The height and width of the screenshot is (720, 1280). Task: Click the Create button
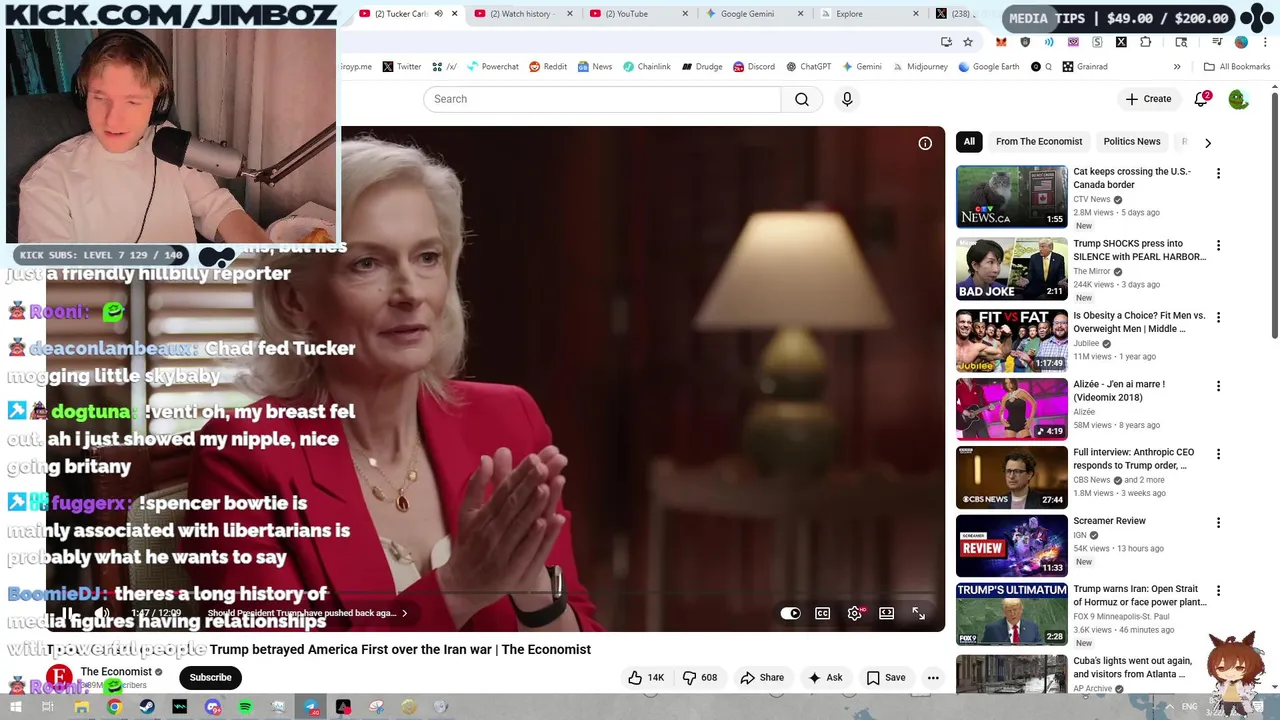coord(1148,99)
